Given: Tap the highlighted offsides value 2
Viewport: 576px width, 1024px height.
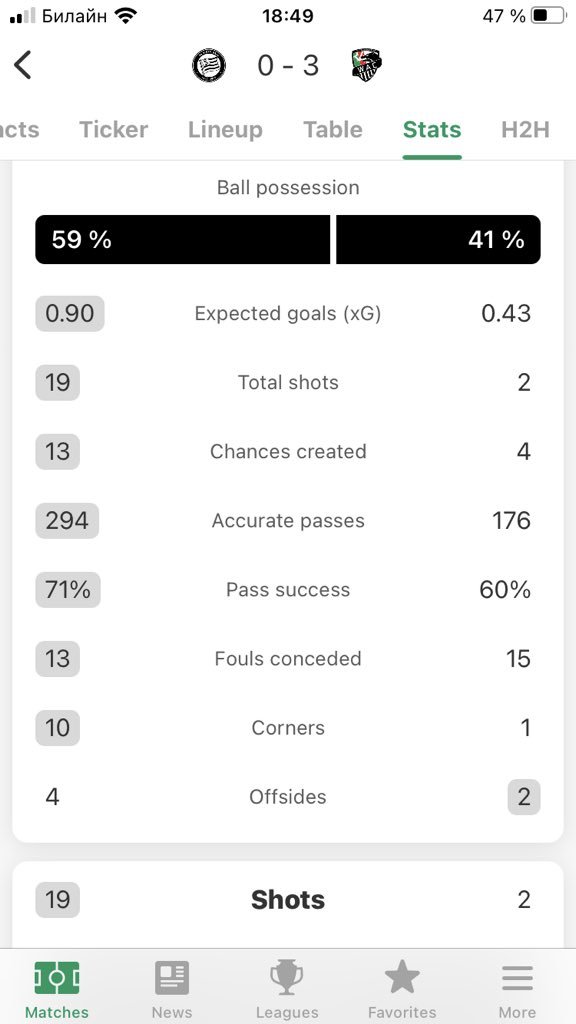Looking at the screenshot, I should coord(524,797).
